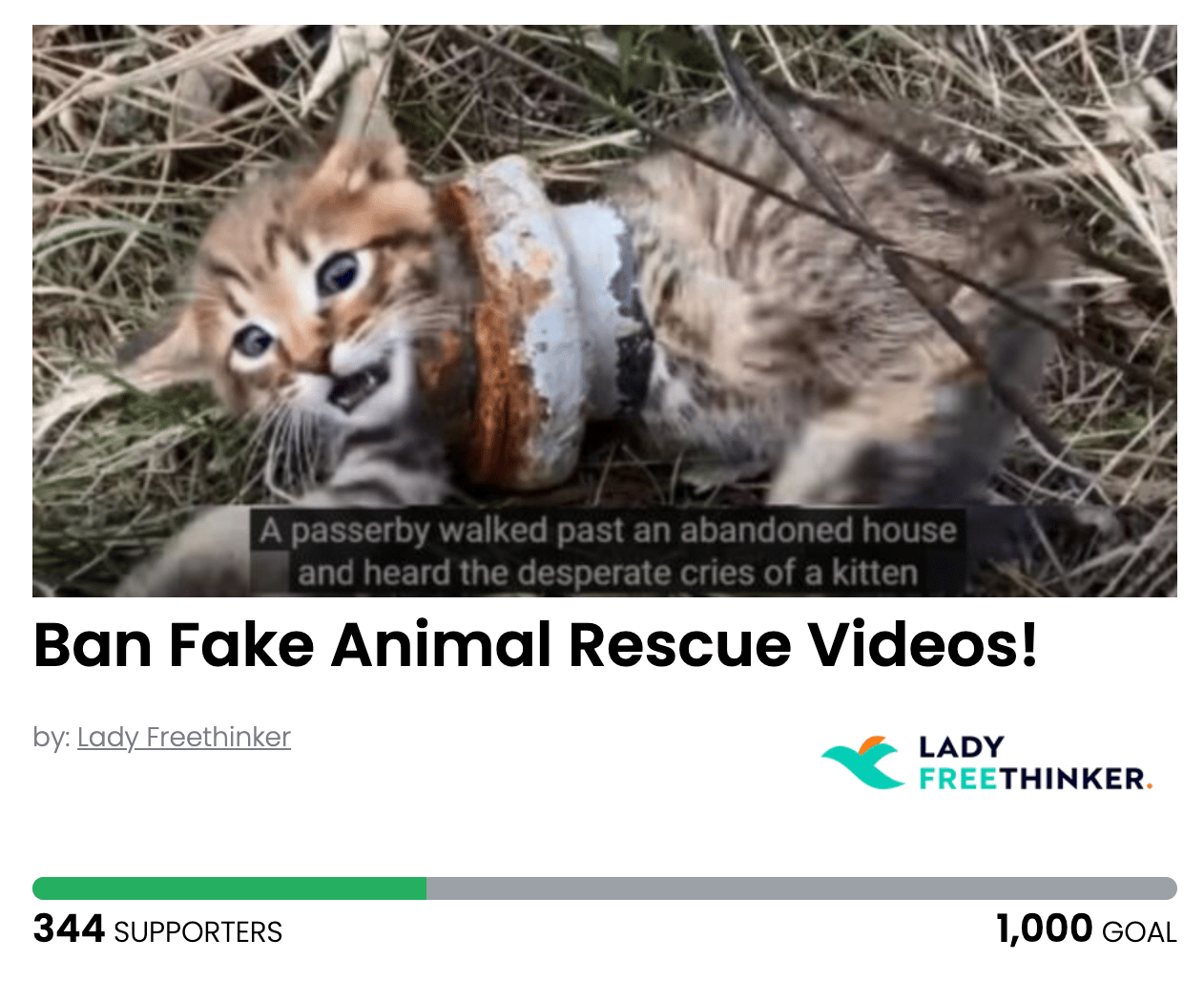The height and width of the screenshot is (981, 1204).
Task: Click the SUPPORTERS text label
Action: point(198,932)
